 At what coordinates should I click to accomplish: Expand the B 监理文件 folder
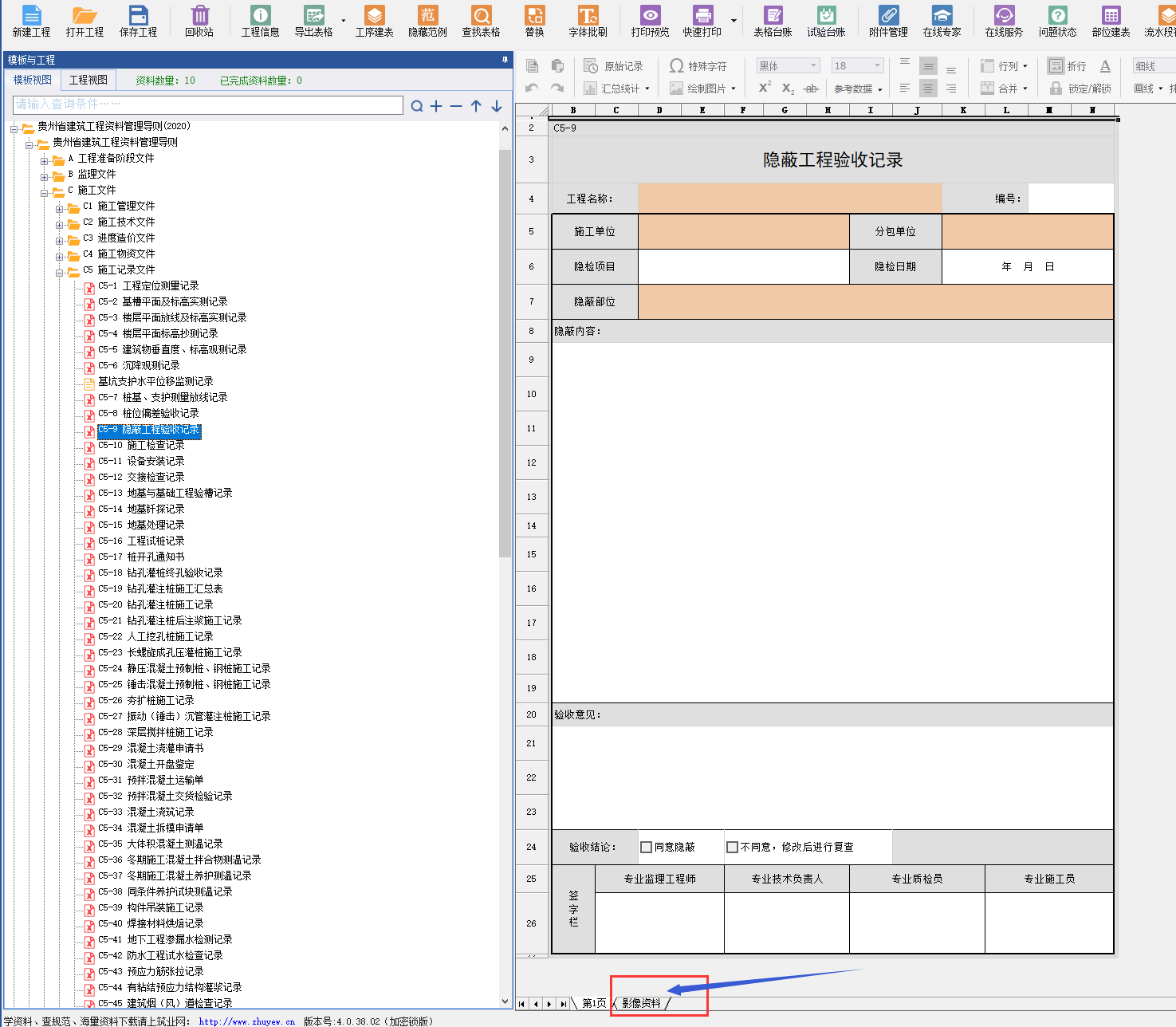coord(45,177)
